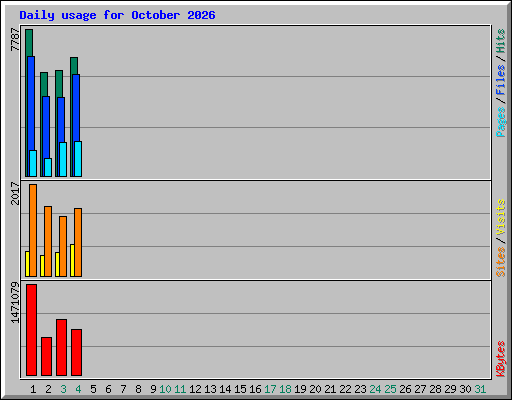Click the red KBytes bar for day 4
This screenshot has height=400, width=512.
(x=76, y=352)
